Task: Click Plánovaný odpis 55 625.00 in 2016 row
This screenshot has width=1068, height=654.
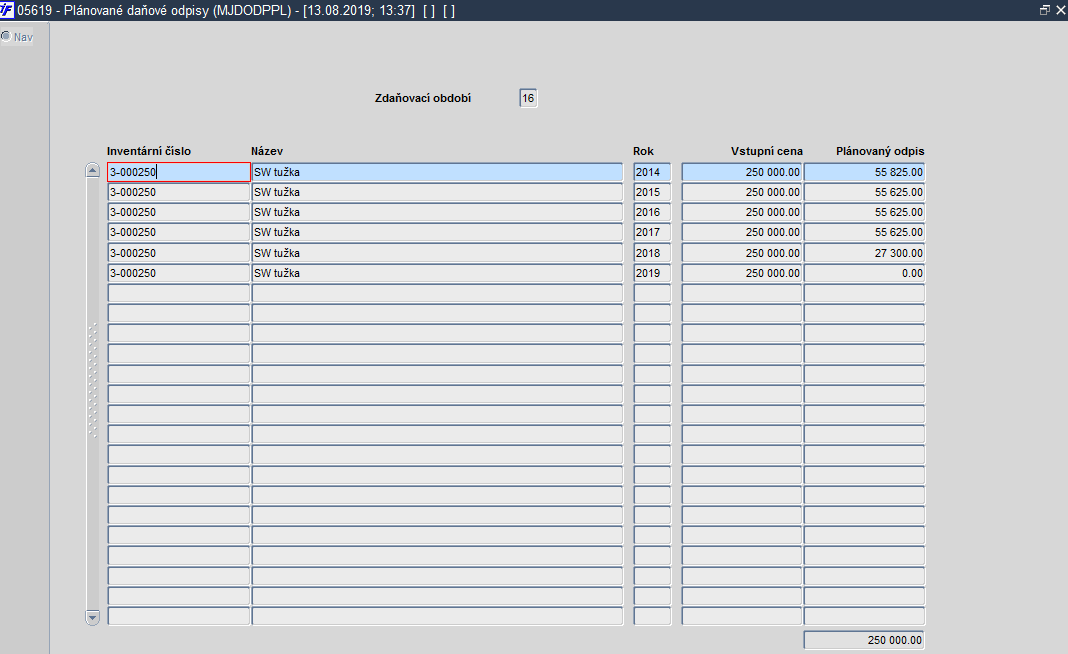Action: pos(864,213)
